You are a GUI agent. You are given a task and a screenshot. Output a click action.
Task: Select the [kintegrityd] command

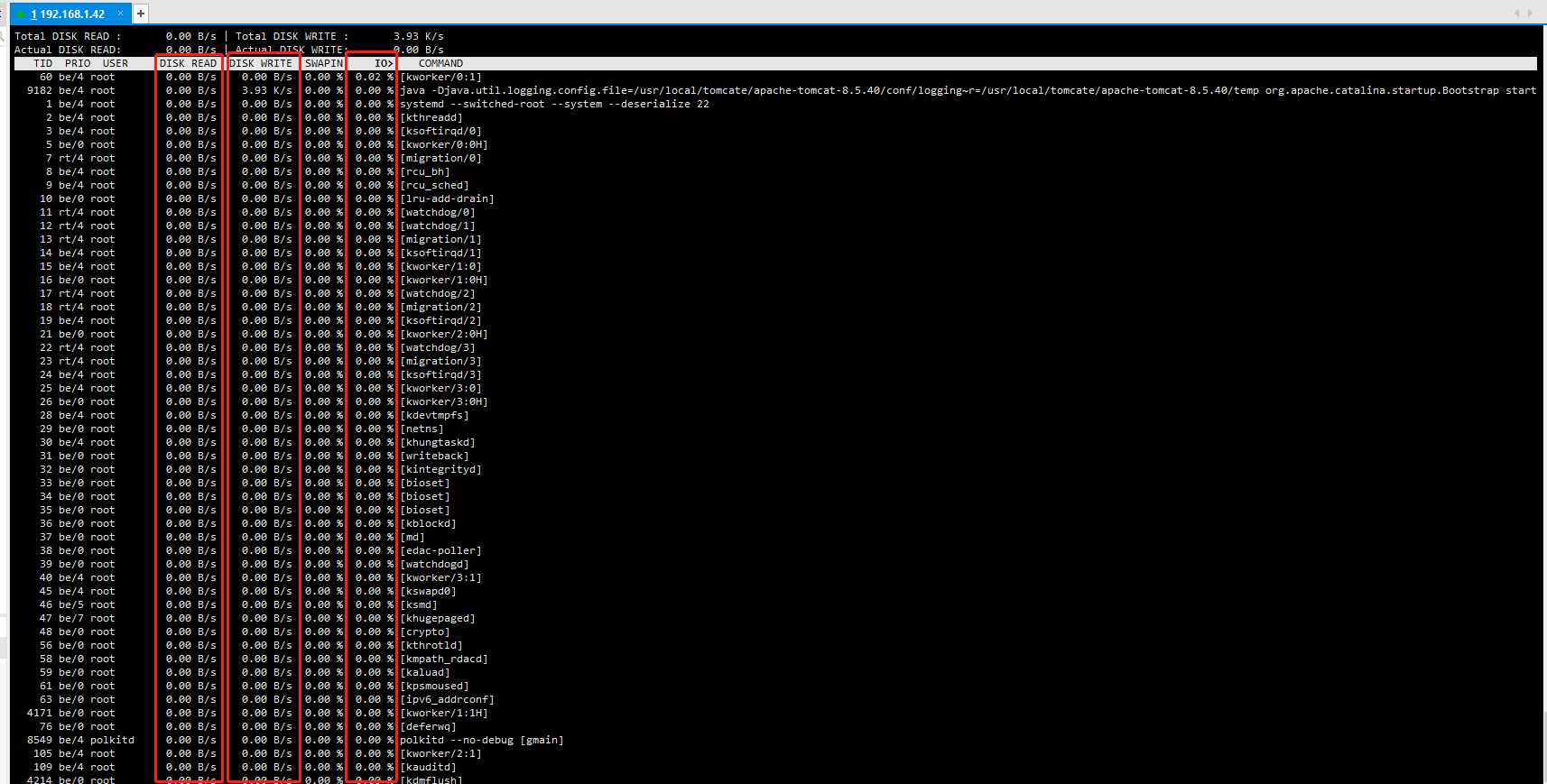(440, 469)
